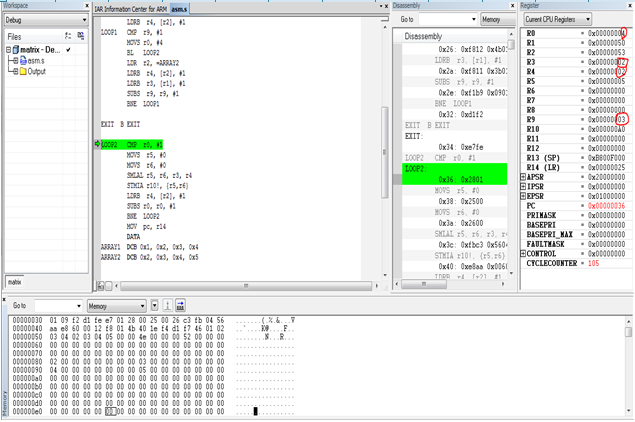The image size is (635, 422).
Task: Click the EXIT B EXIT line in the editor
Action: pos(120,124)
